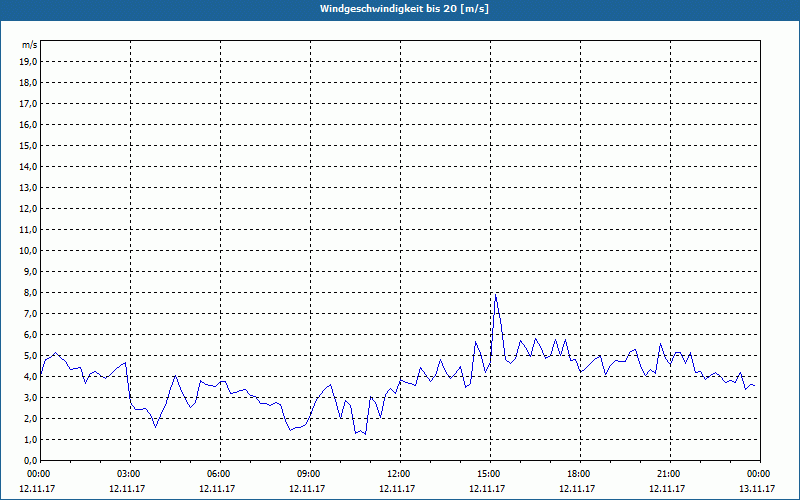Click the 14,0 y-axis label
The image size is (800, 500).
click(28, 167)
